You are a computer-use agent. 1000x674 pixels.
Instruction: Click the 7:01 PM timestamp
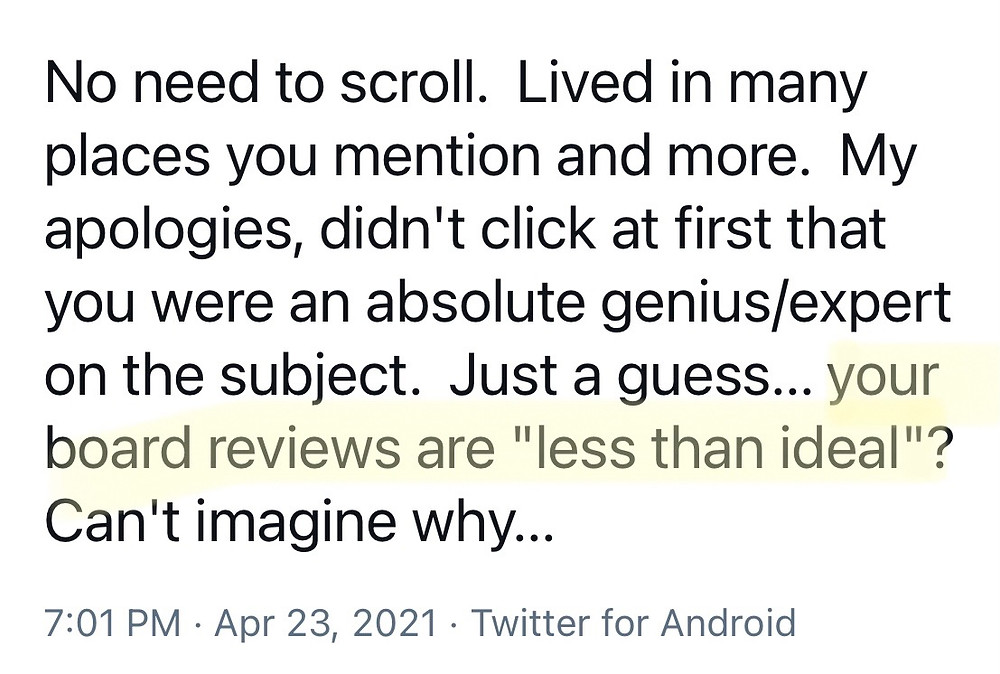point(113,623)
